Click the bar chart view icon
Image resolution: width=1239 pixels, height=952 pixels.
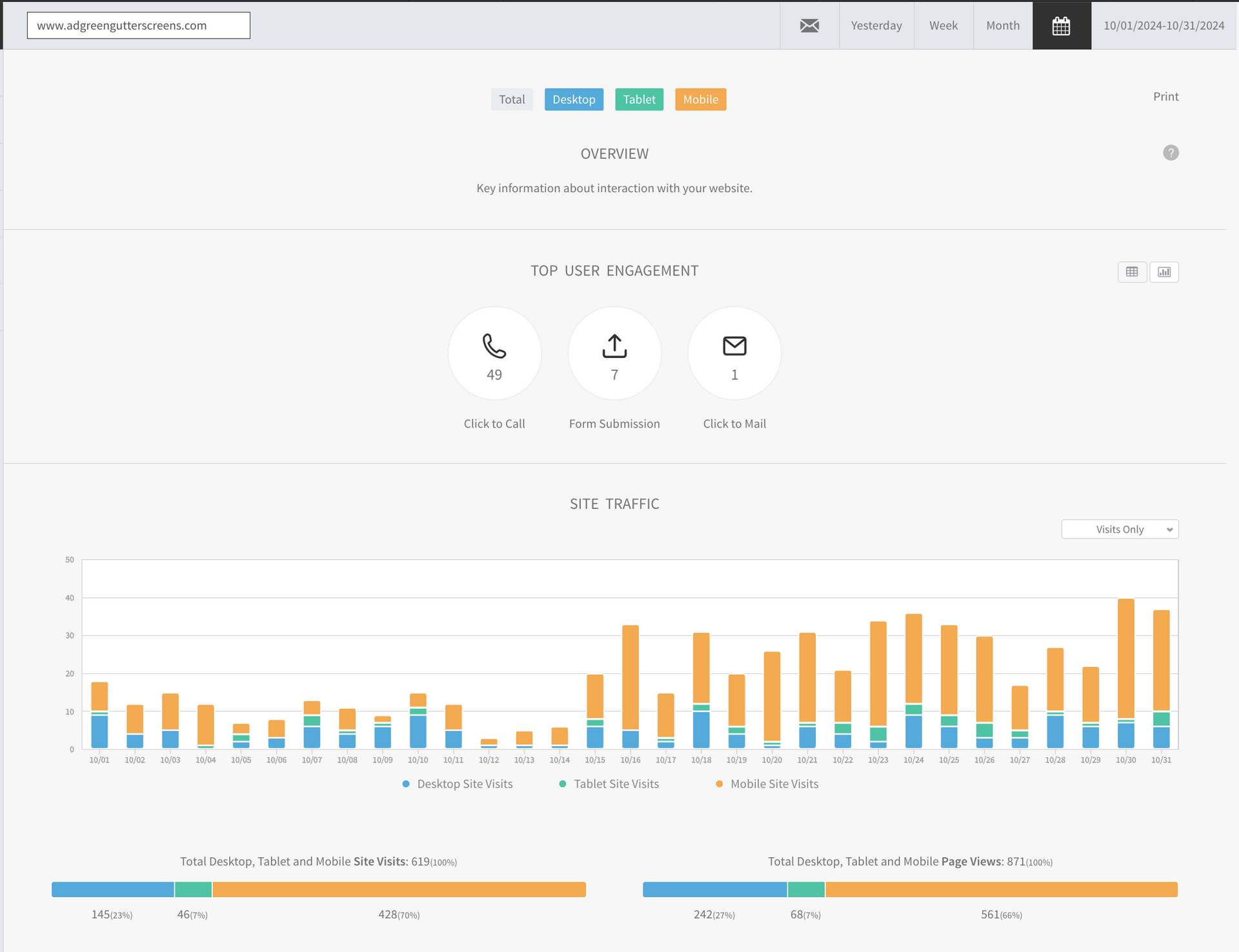pos(1164,272)
